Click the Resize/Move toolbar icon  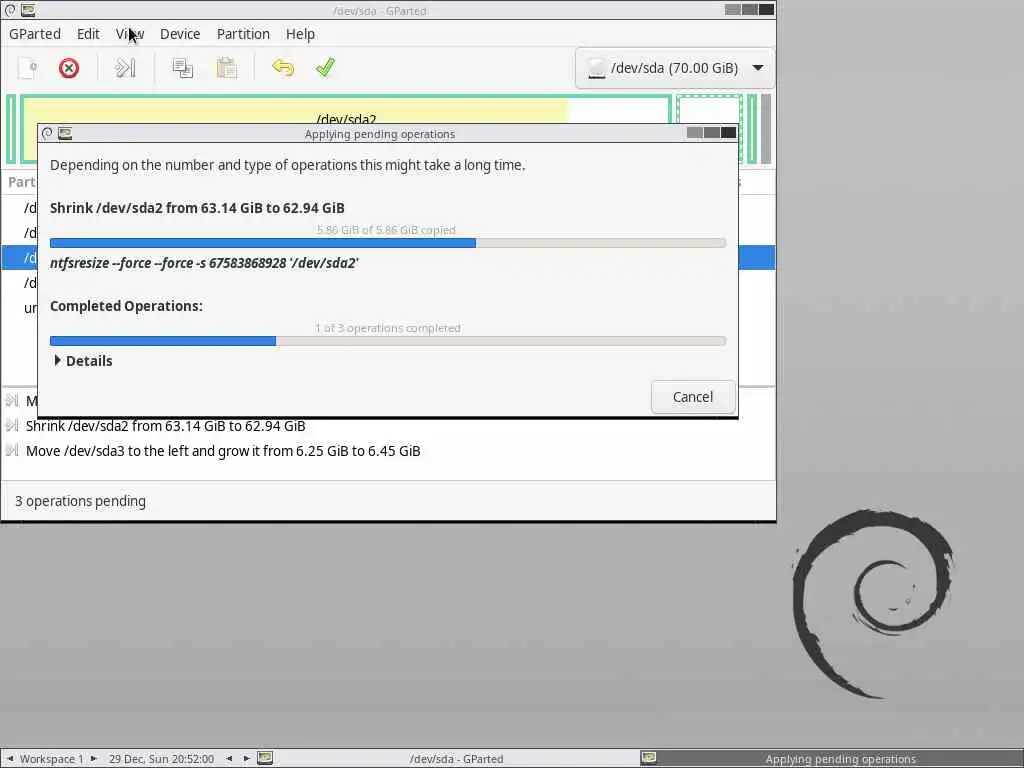tap(125, 68)
